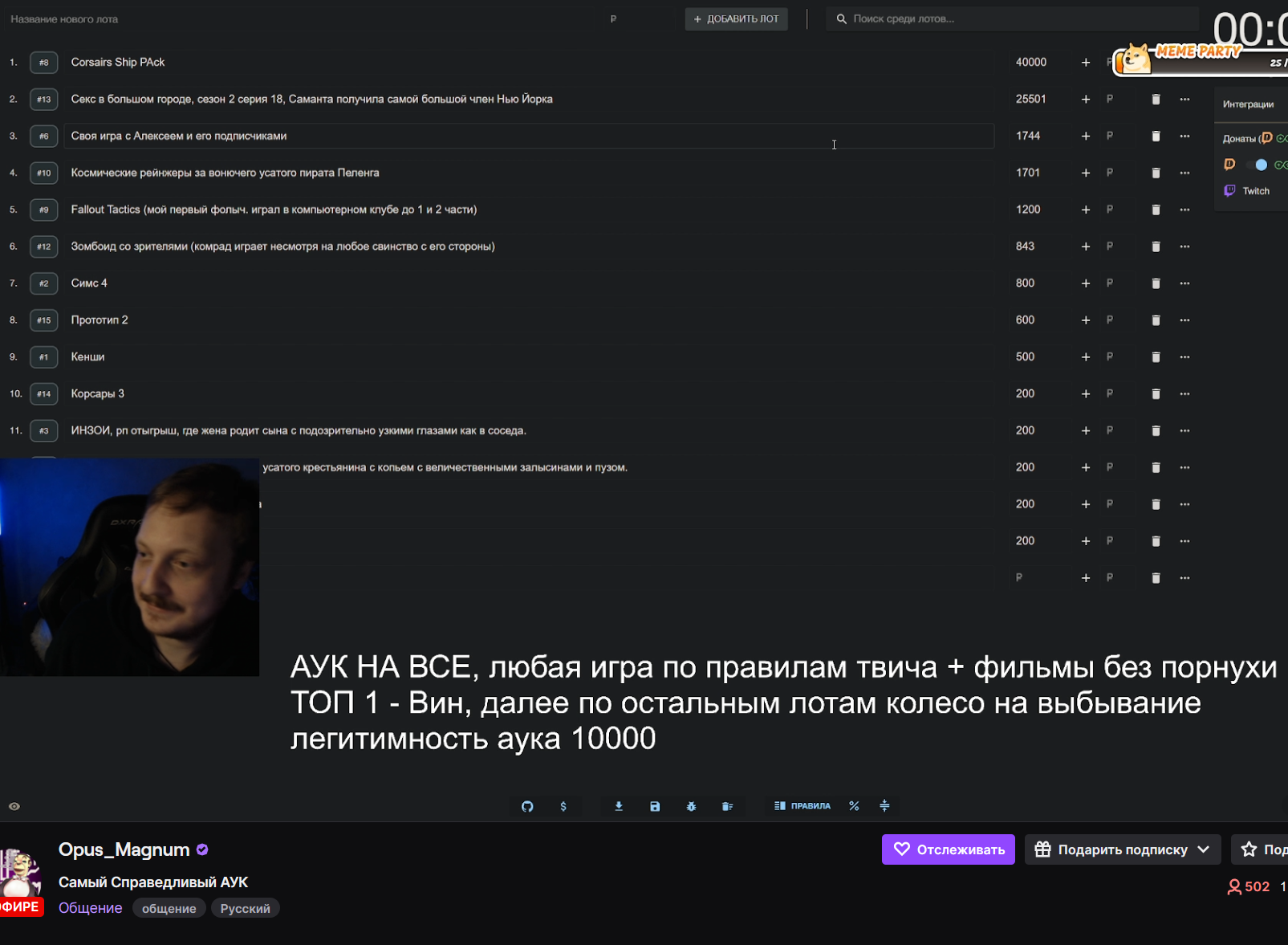
Task: Click the dollar sign donation icon
Action: (x=563, y=806)
